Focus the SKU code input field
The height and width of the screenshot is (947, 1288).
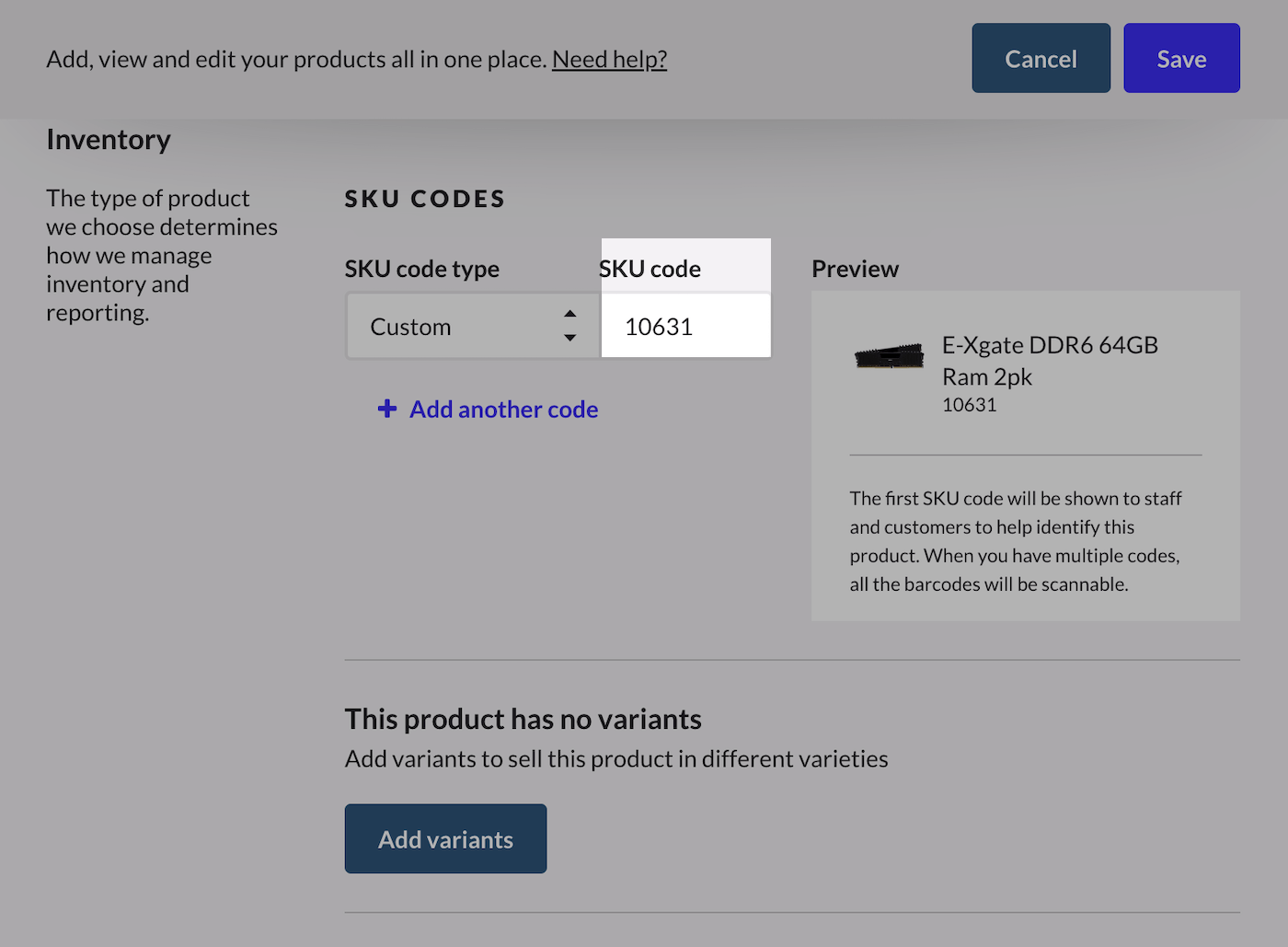pyautogui.click(x=685, y=327)
